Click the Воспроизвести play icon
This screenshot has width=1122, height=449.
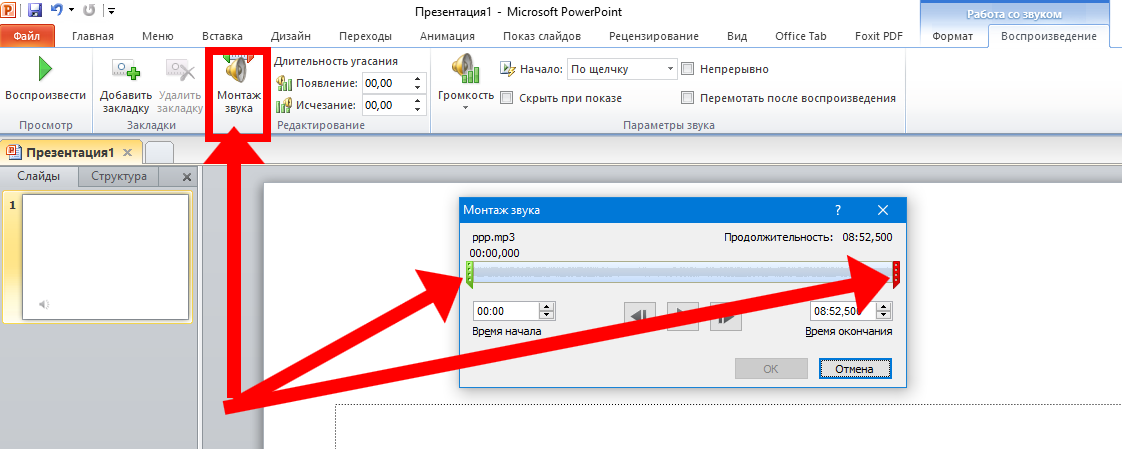(45, 69)
